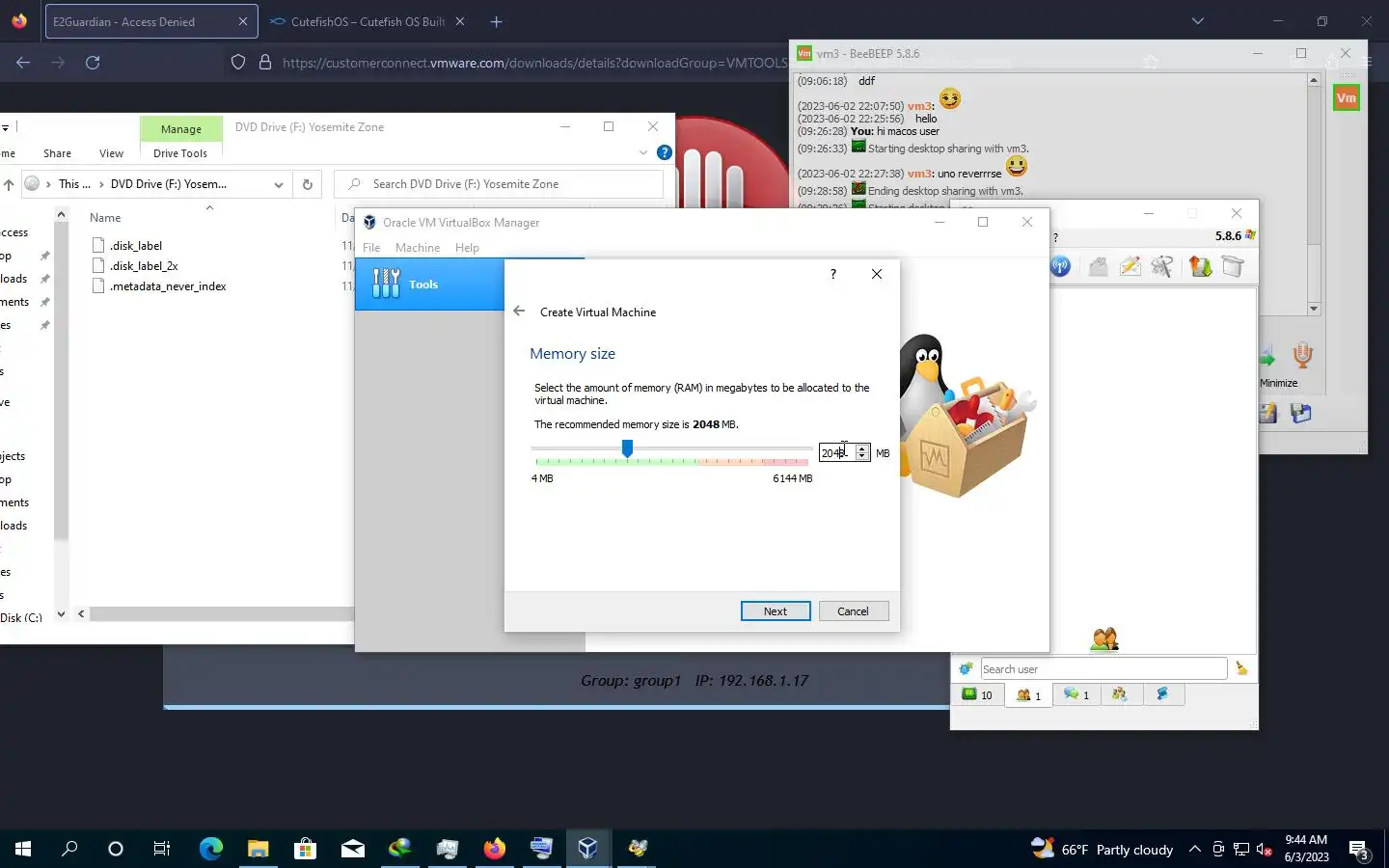Click BeeBEEP gear settings icon beside search
Viewport: 1389px width, 868px height.
click(966, 669)
